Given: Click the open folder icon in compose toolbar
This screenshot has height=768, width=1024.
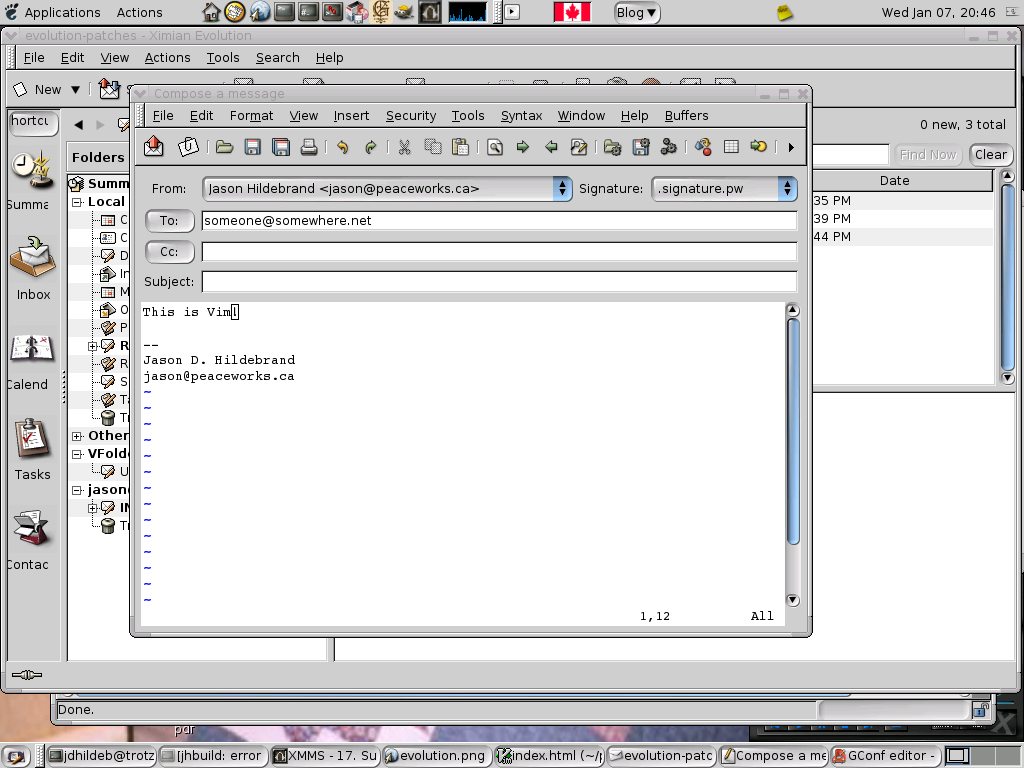Looking at the screenshot, I should point(224,147).
